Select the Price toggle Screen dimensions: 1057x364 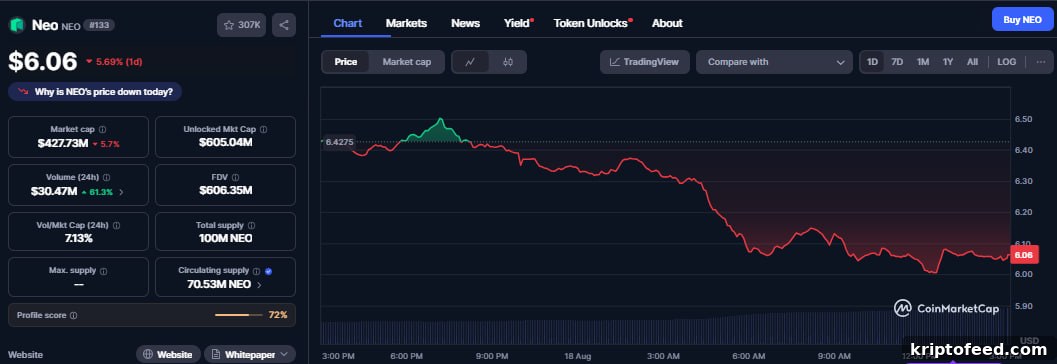coord(346,62)
